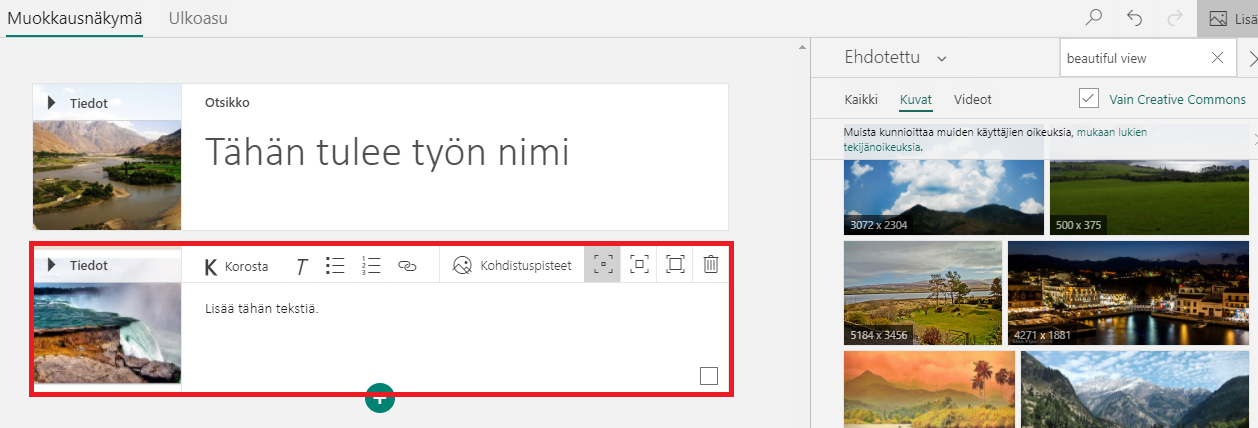The image size is (1258, 428).
Task: Clear the beautiful view search field
Action: pyautogui.click(x=1217, y=58)
